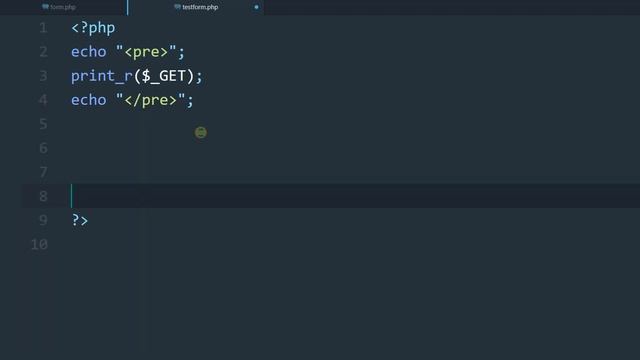Viewport: 640px width, 360px height.
Task: Click the $_GET variable
Action: 163,76
